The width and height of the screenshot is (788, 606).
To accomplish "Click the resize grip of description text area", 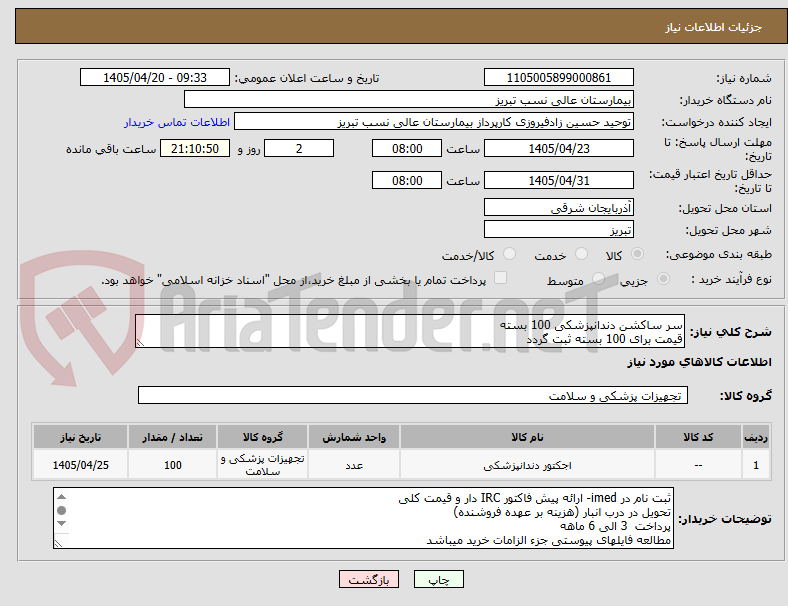I will pos(140,343).
